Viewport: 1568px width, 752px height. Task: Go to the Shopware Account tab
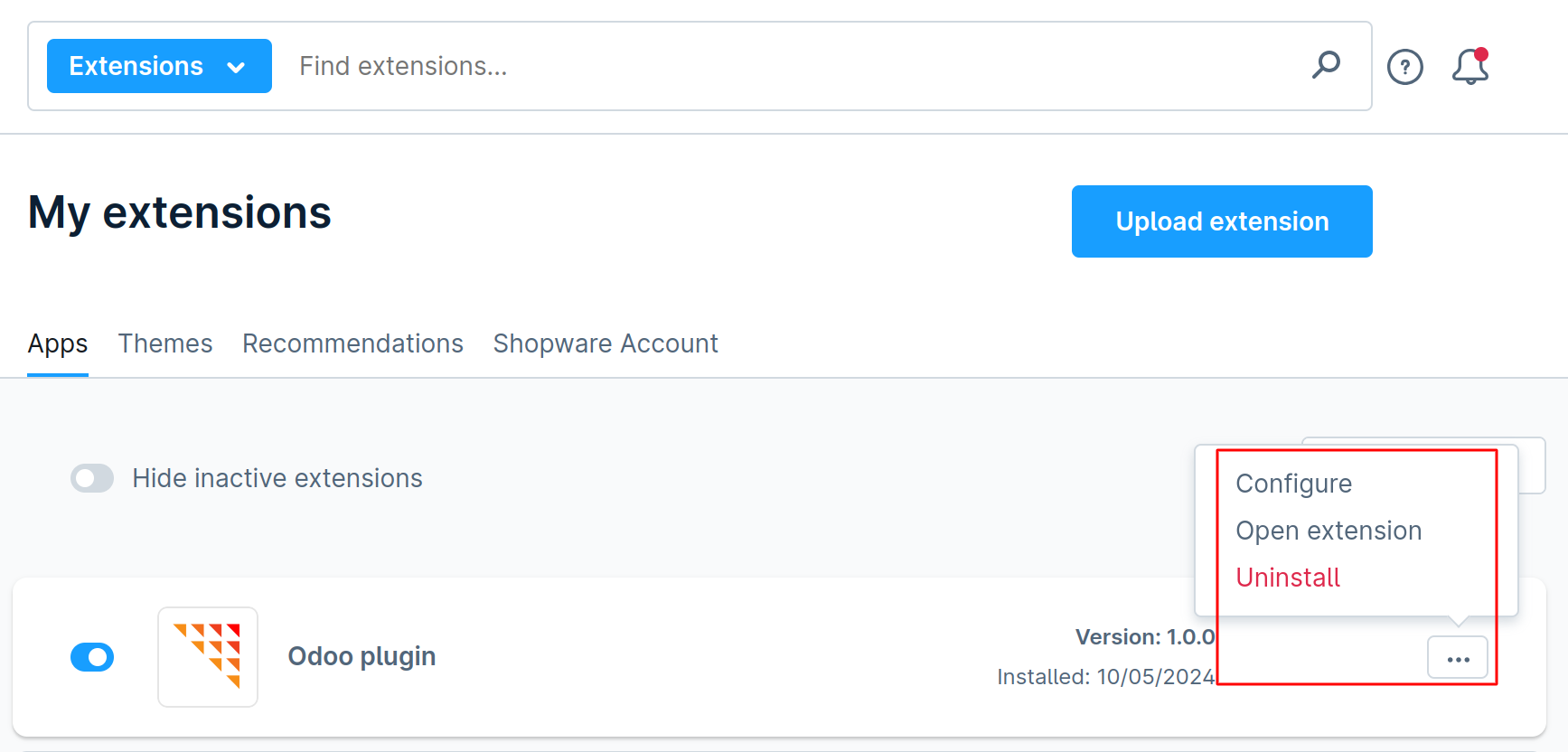606,343
